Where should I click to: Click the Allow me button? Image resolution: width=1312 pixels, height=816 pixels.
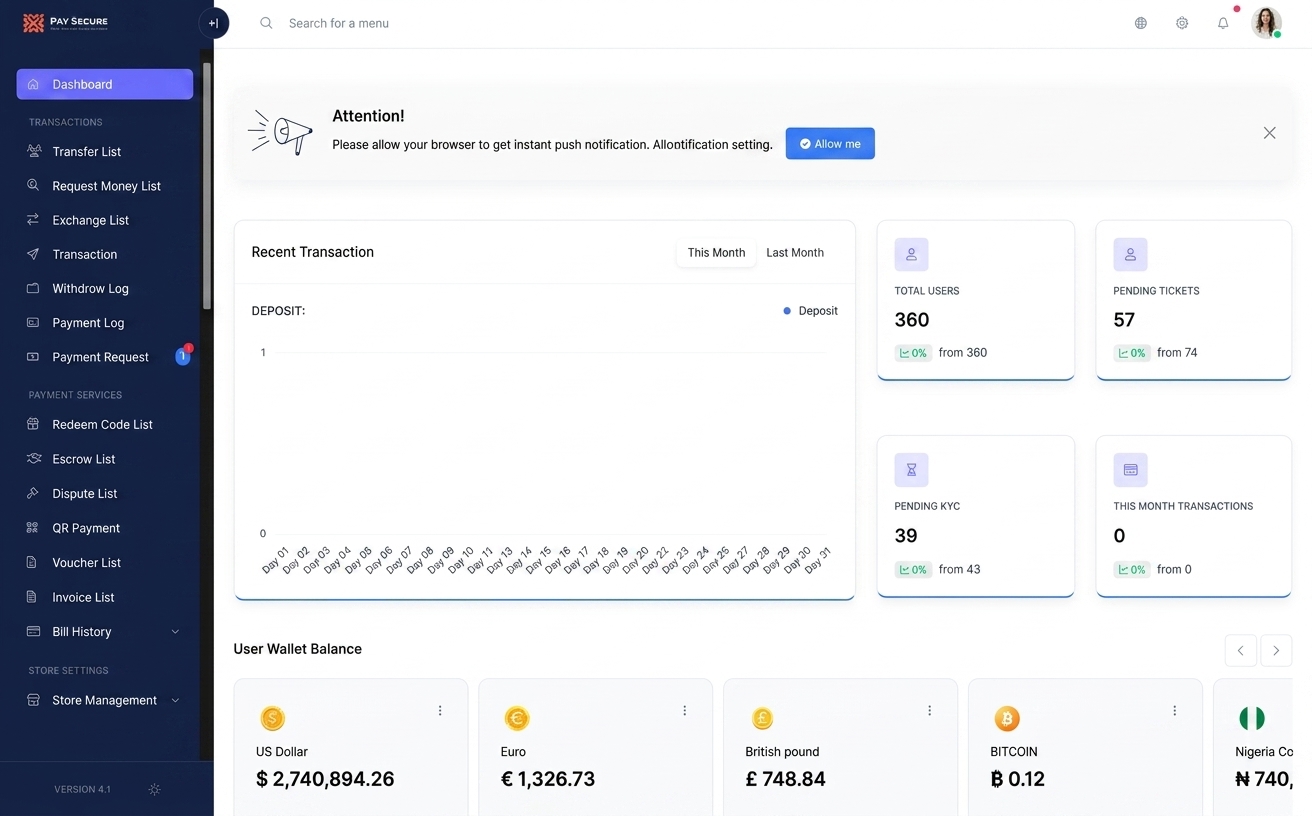[x=830, y=143]
